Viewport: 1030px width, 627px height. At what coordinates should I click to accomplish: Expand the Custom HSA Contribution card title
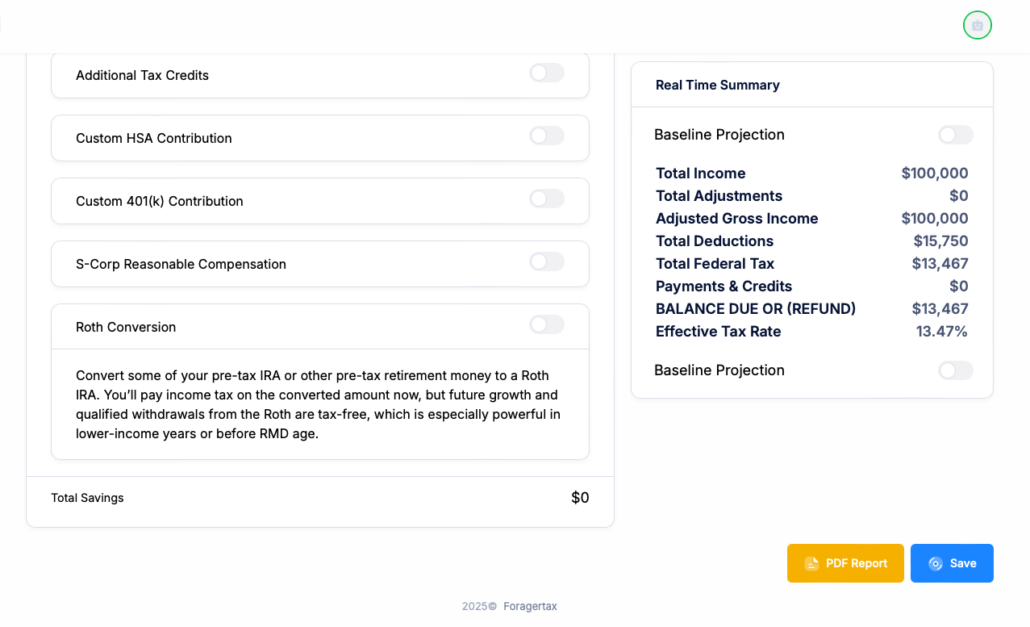click(x=154, y=138)
